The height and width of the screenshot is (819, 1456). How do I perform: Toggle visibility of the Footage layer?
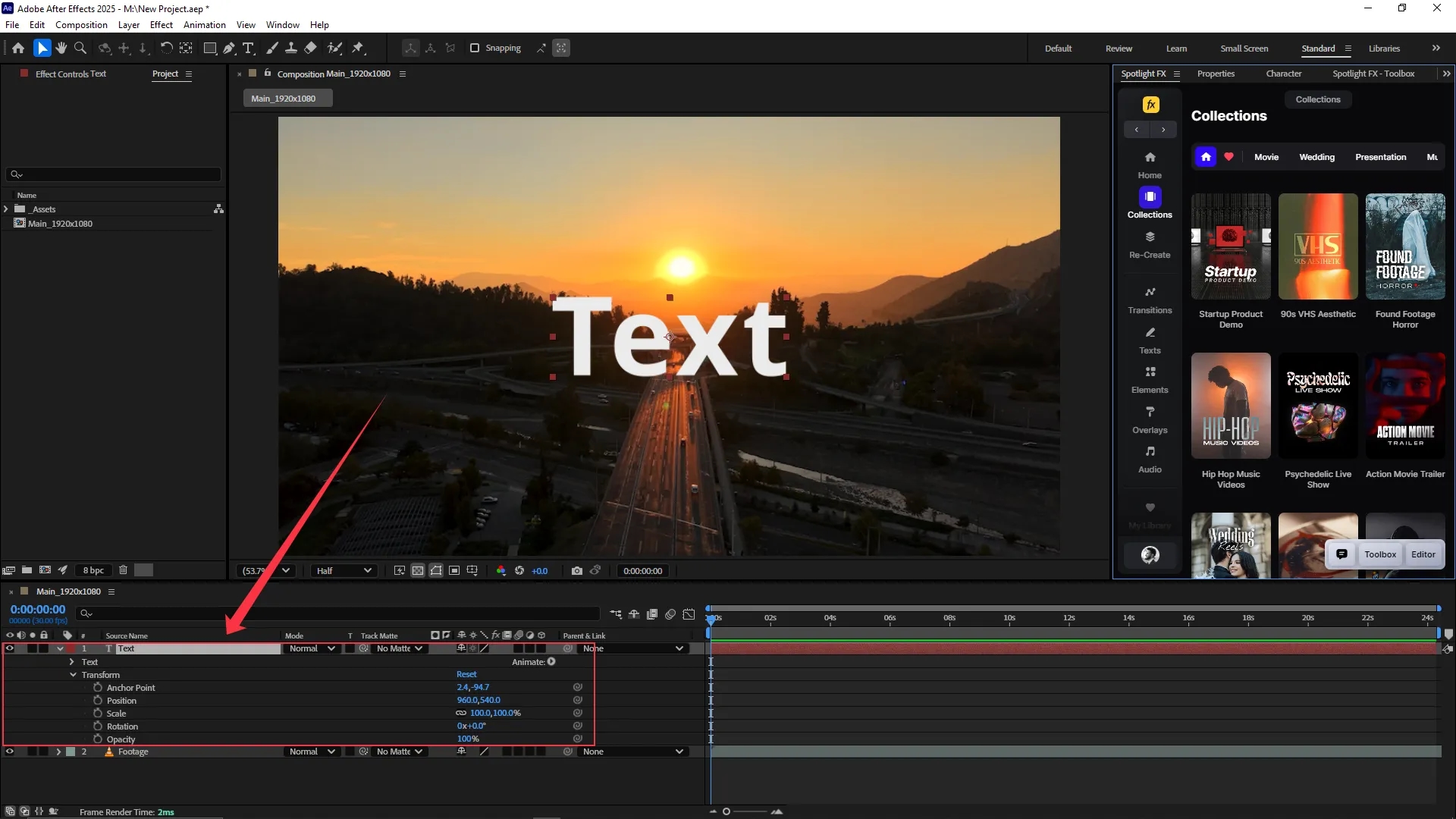tap(10, 752)
